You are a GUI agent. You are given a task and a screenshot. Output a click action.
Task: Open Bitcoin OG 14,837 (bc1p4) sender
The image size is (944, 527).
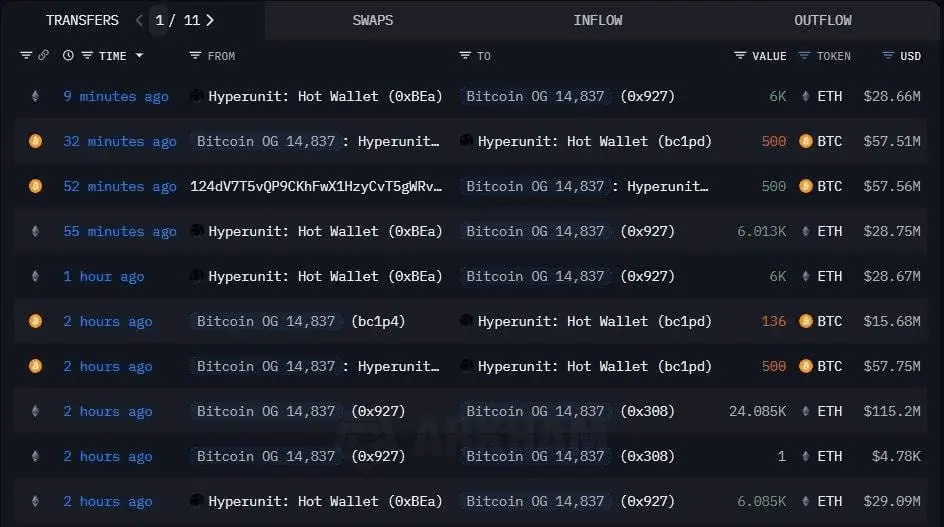click(300, 322)
